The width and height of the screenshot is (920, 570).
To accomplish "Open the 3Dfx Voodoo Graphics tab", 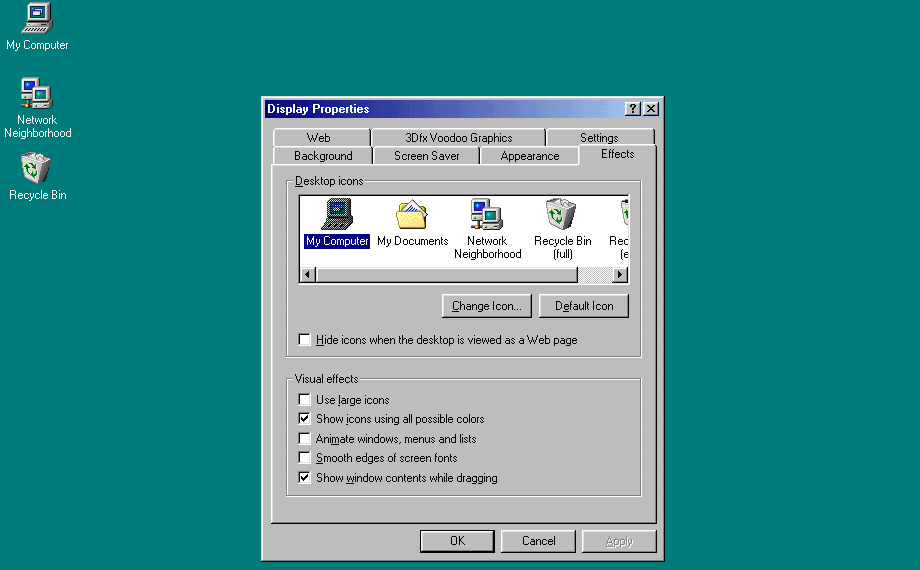I will point(458,138).
